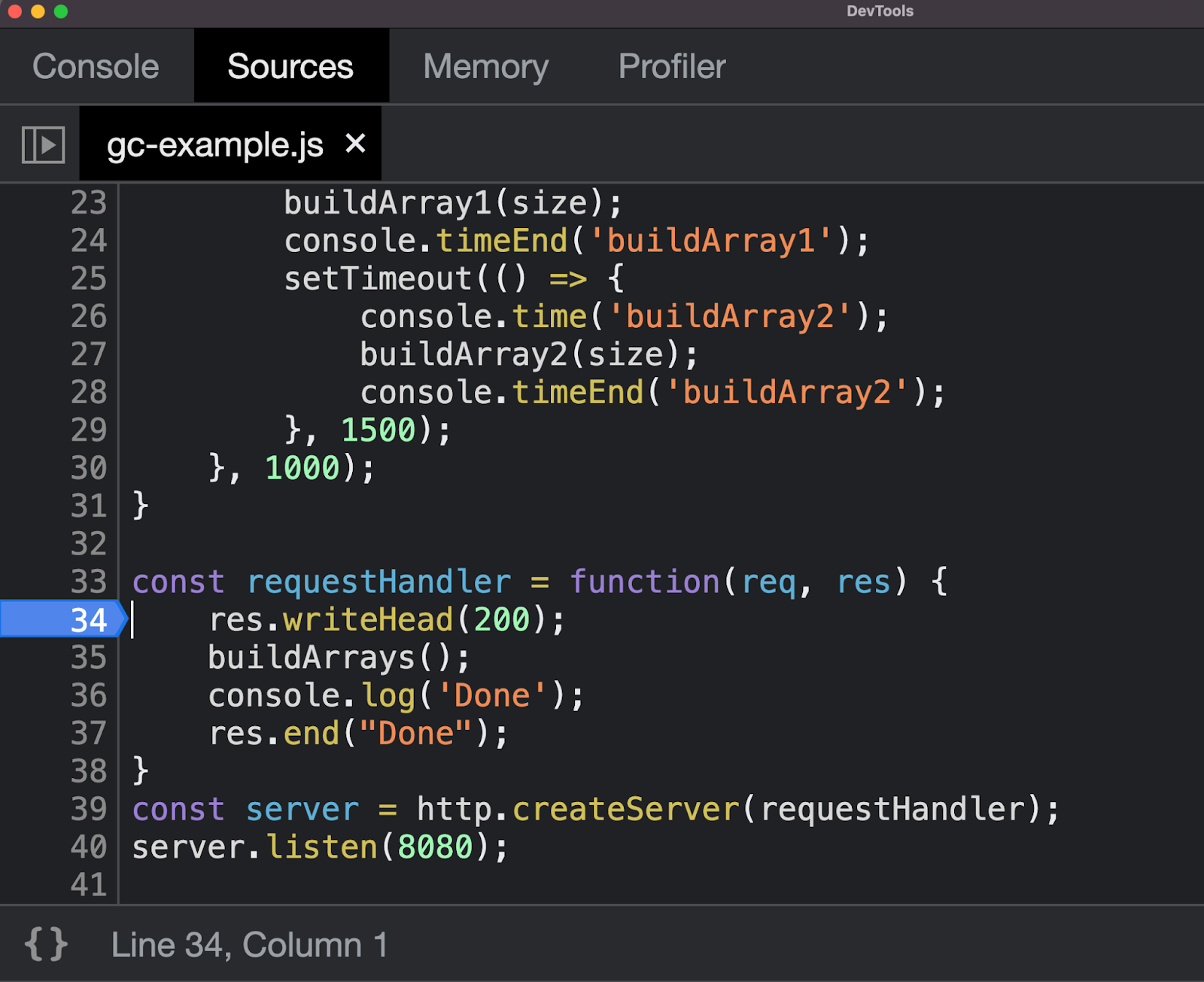Screen dimensions: 1204x982
Task: Open the Profiler tab
Action: pyautogui.click(x=671, y=66)
